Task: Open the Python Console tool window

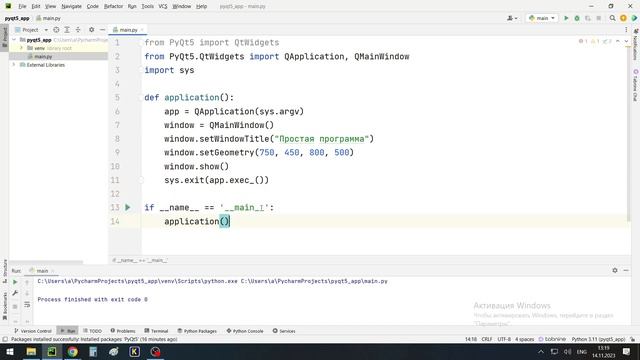Action: click(x=245, y=331)
